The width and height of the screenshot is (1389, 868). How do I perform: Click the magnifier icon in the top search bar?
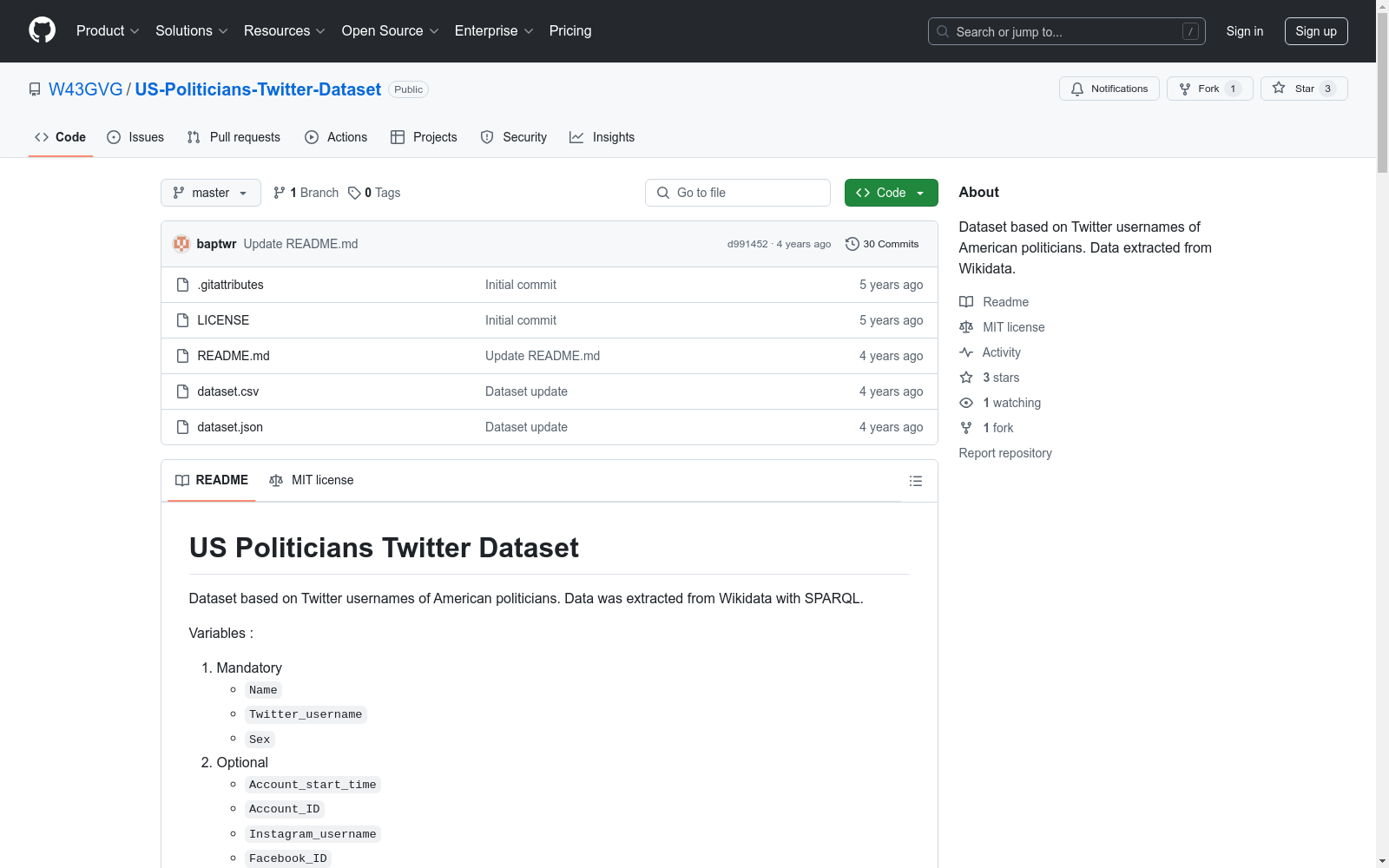point(943,31)
